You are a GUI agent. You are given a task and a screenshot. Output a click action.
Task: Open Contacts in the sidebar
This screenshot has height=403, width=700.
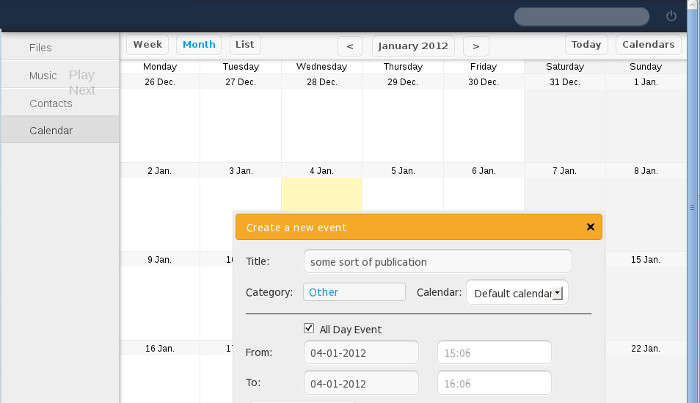(51, 103)
